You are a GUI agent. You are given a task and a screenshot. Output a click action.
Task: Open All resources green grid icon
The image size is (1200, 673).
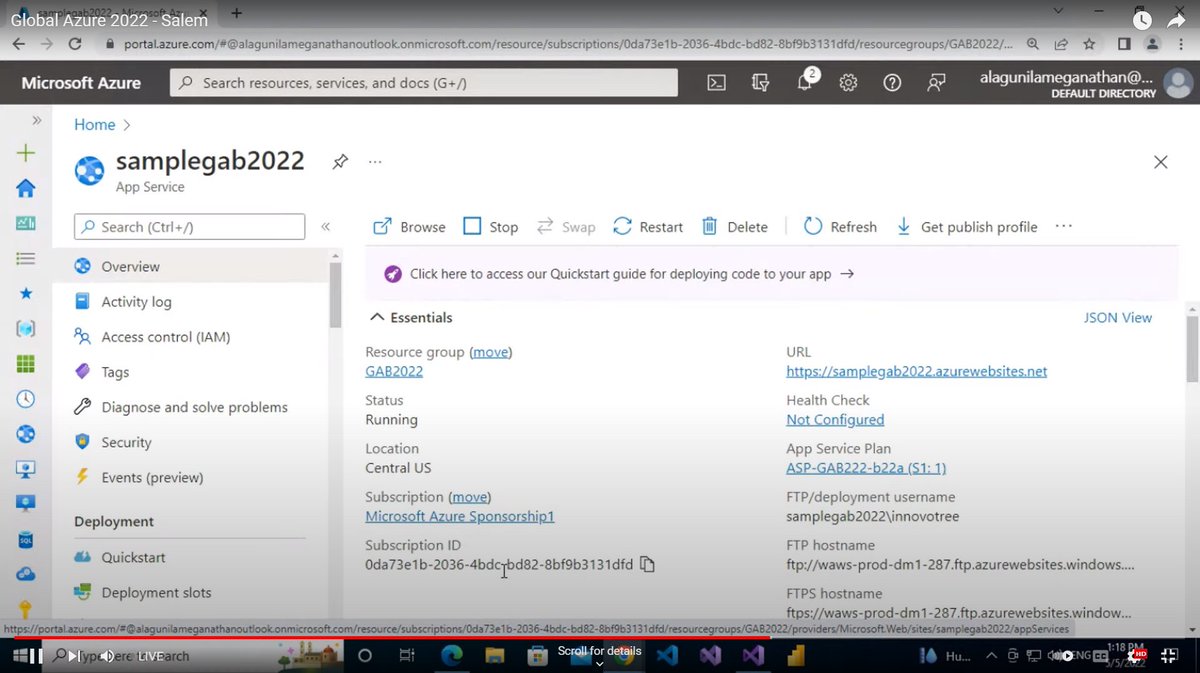point(26,364)
